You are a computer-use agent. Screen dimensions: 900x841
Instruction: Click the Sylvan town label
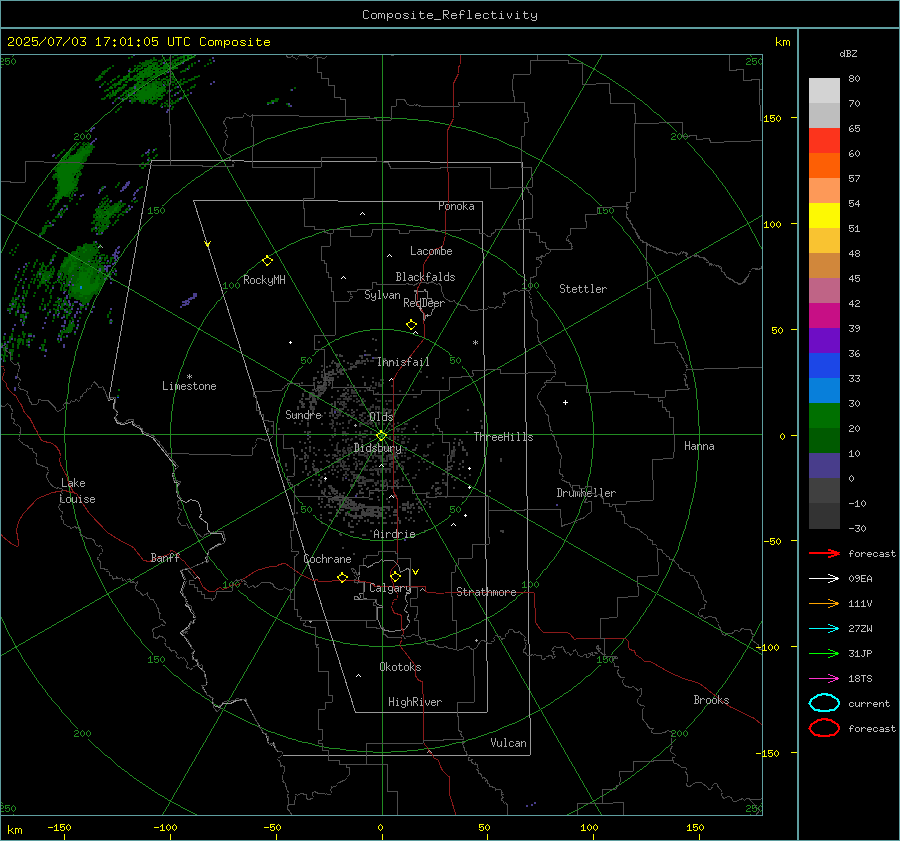pos(382,295)
